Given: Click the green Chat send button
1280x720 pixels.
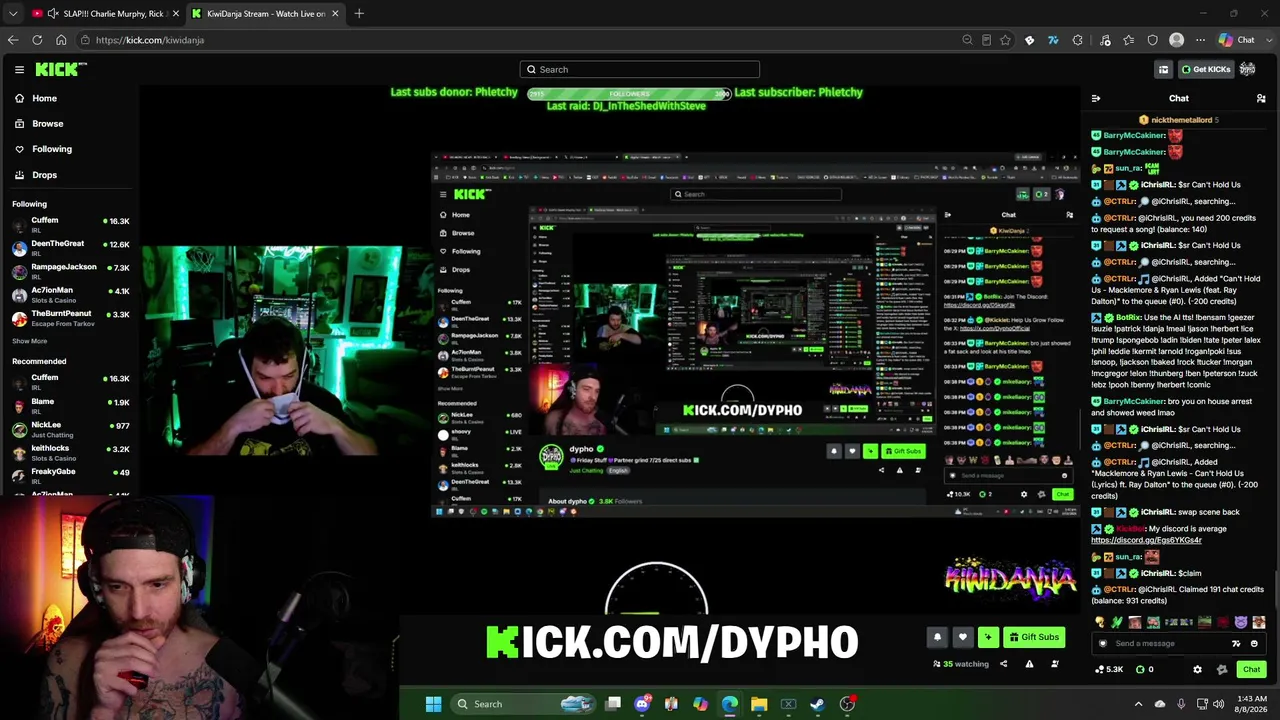Looking at the screenshot, I should point(1251,669).
